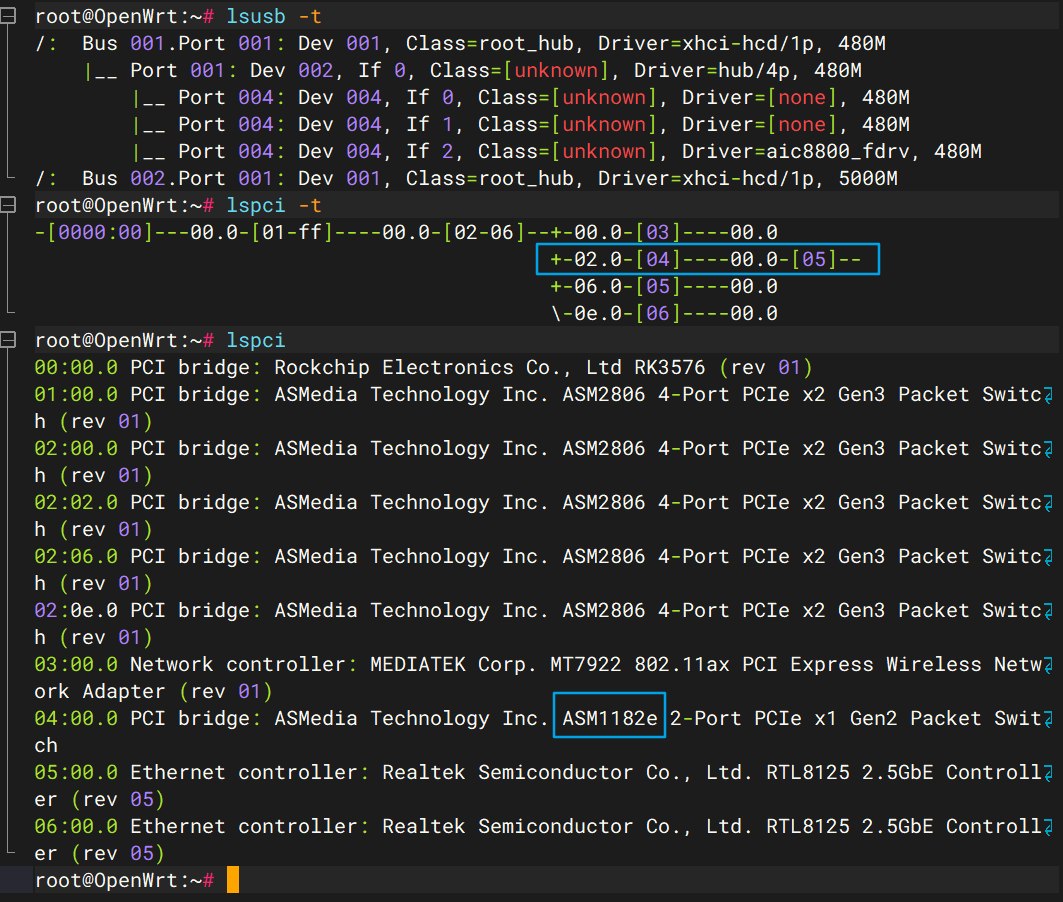Click the '02:00.0' PCI address
Image resolution: width=1063 pixels, height=902 pixels.
coord(76,448)
